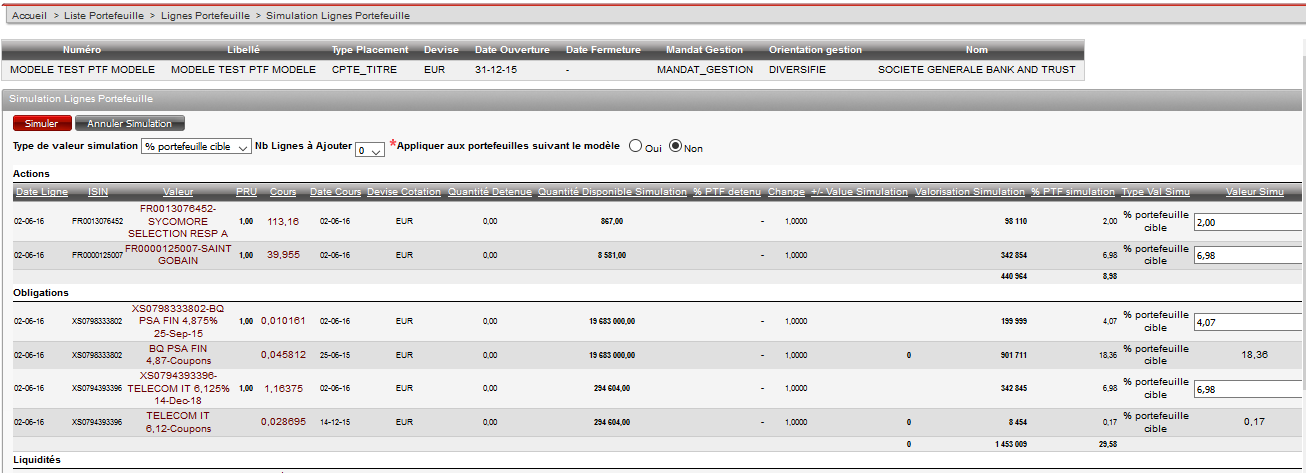
Task: Select the Non radio button
Action: (675, 147)
